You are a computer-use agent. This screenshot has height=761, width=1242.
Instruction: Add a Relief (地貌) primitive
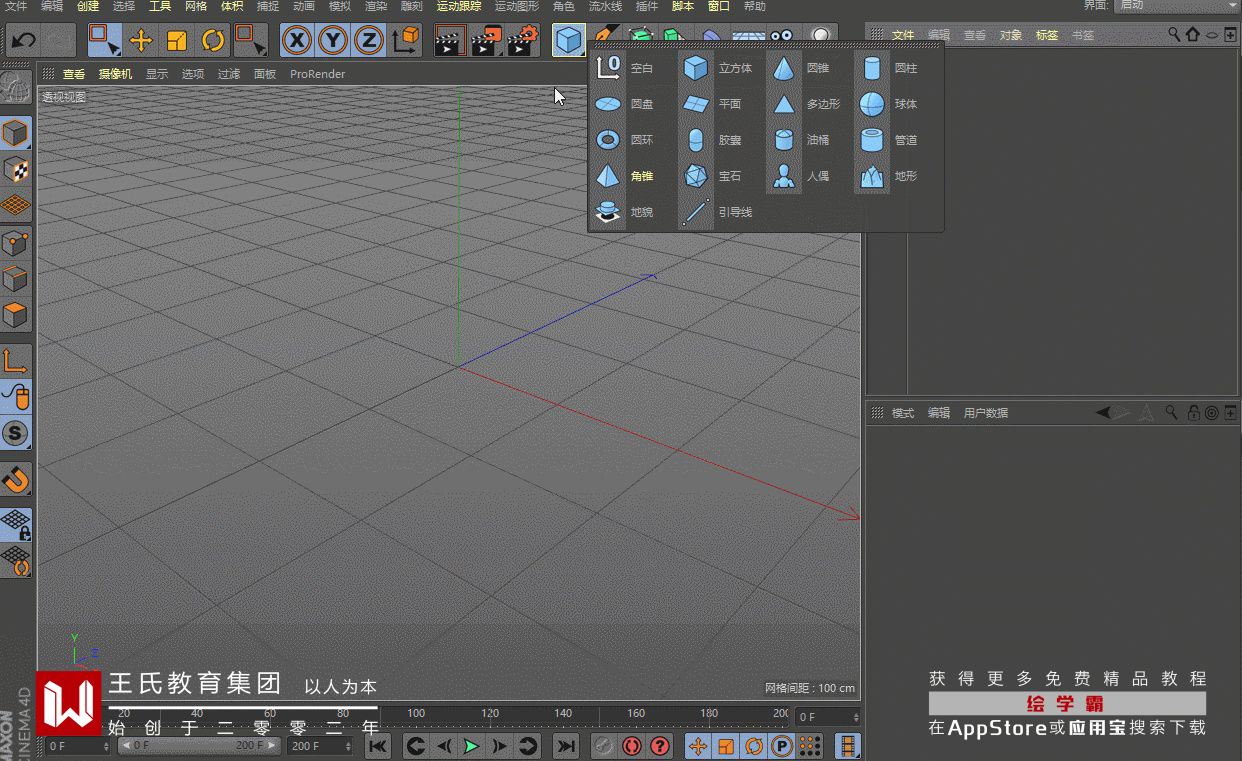point(625,212)
